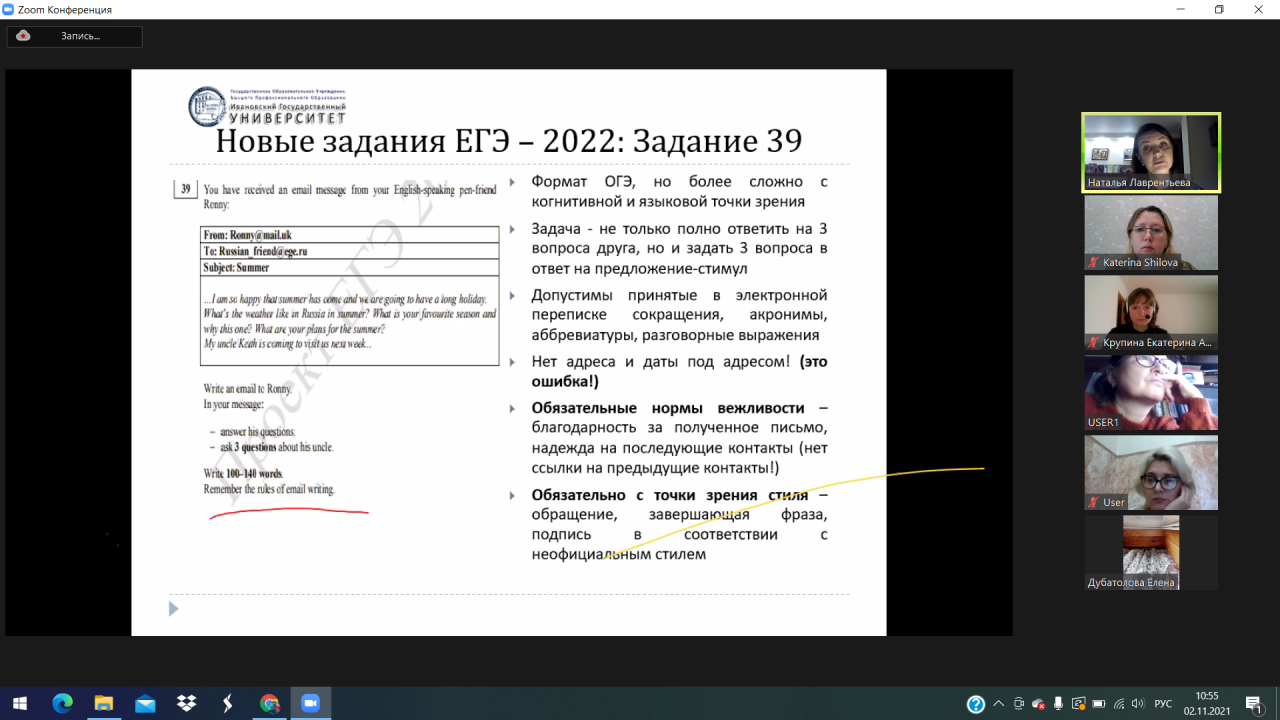This screenshot has height=720, width=1280.
Task: Open the volume control in system tray
Action: [1137, 704]
